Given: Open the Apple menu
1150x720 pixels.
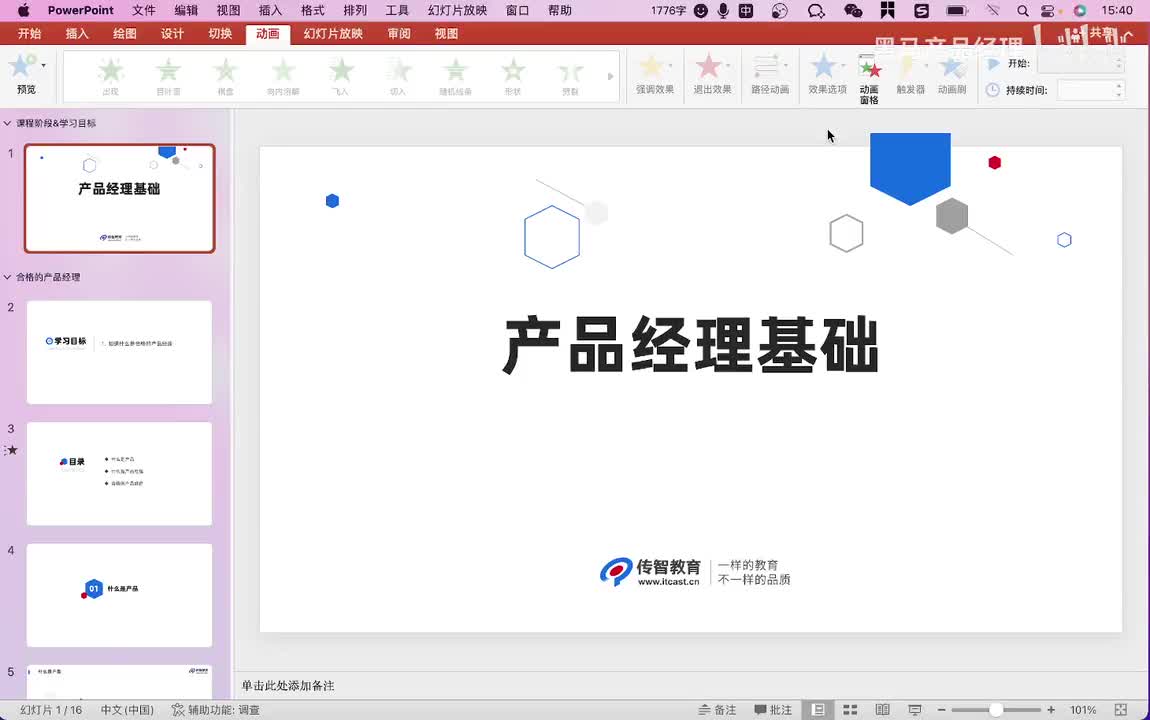Looking at the screenshot, I should pyautogui.click(x=23, y=10).
